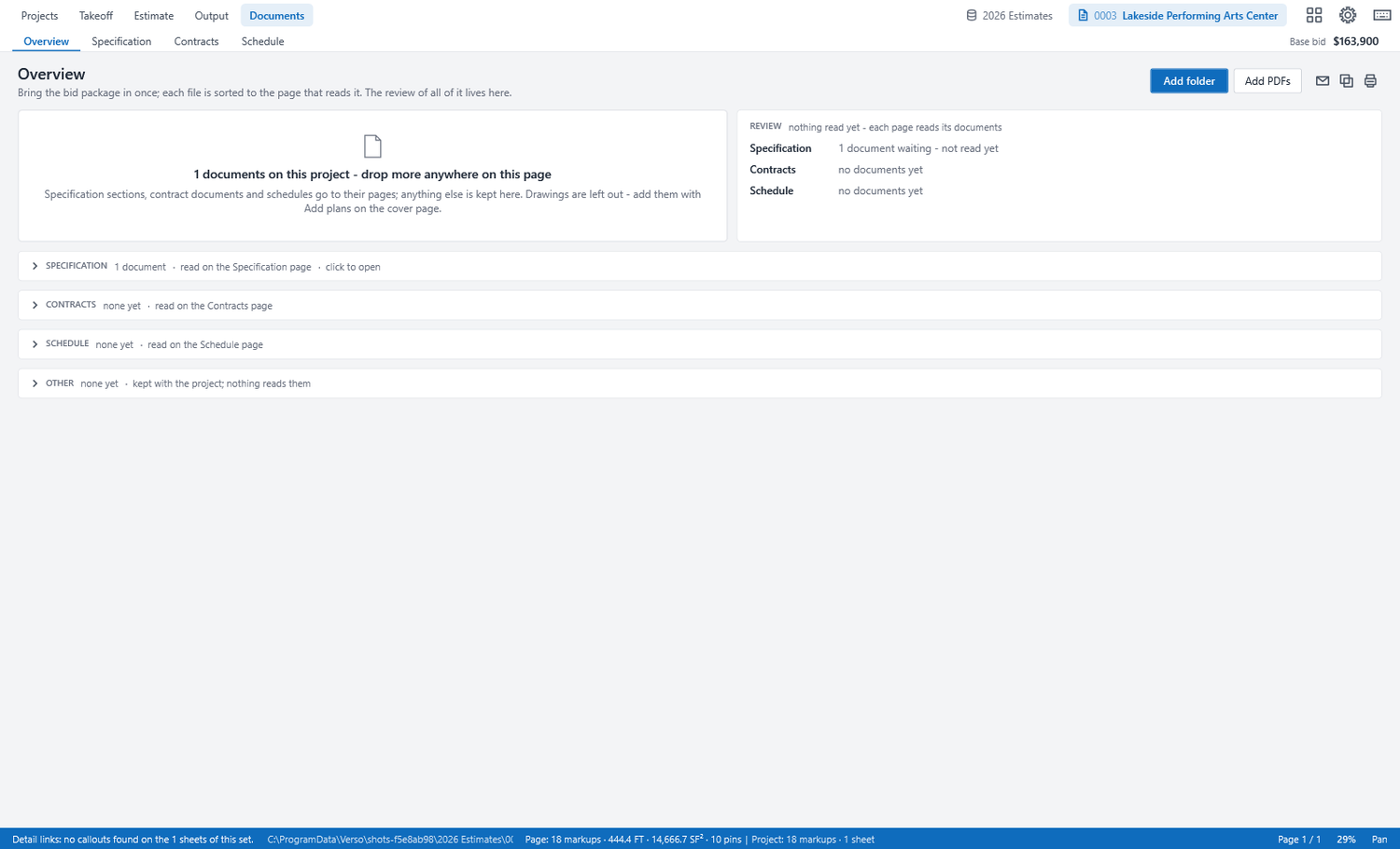Click the document icon before project 0003

(1083, 16)
